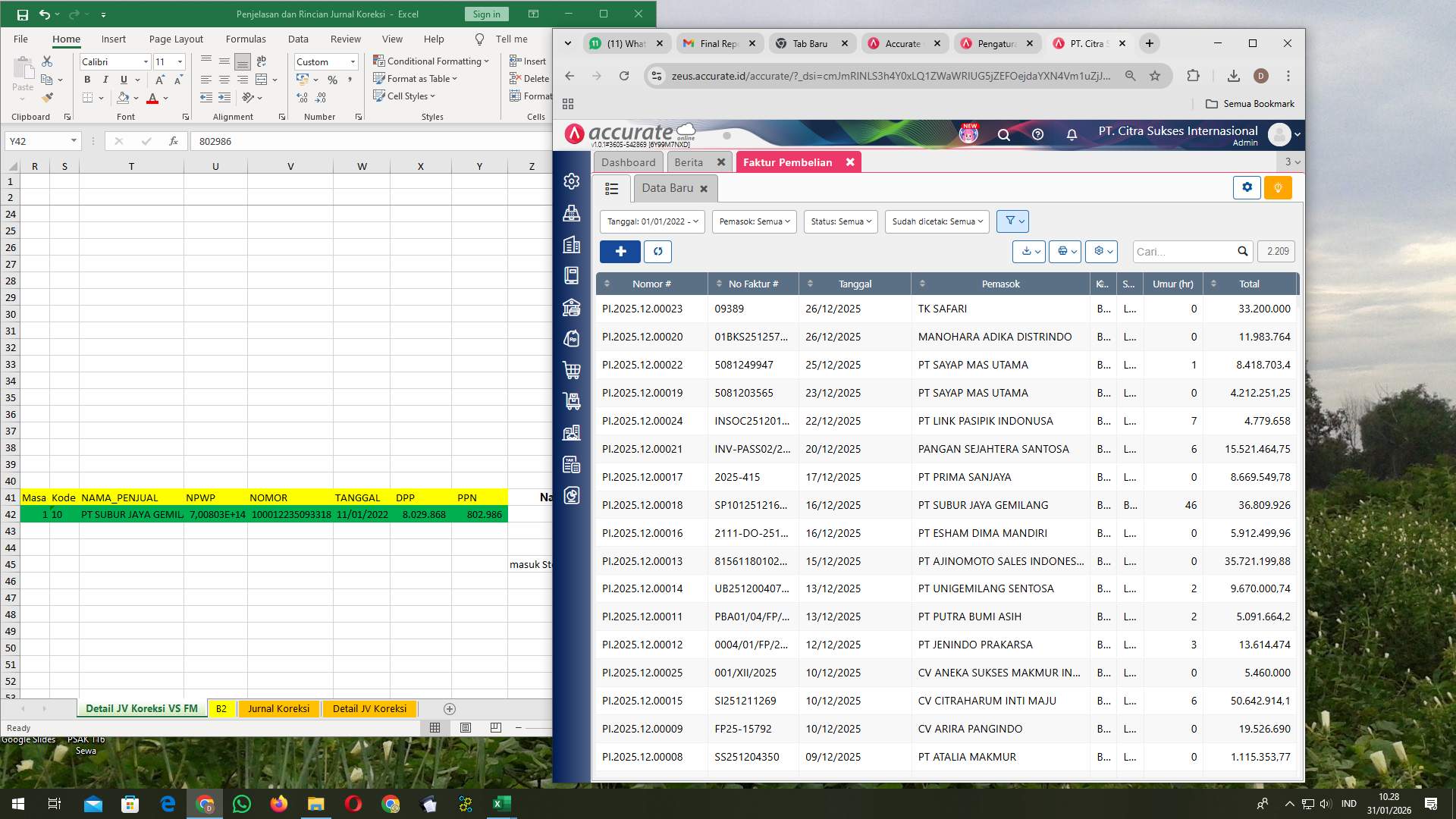Viewport: 1456px width, 819px height.
Task: Open the settings gear atop the Accurate sidebar
Action: [x=571, y=181]
